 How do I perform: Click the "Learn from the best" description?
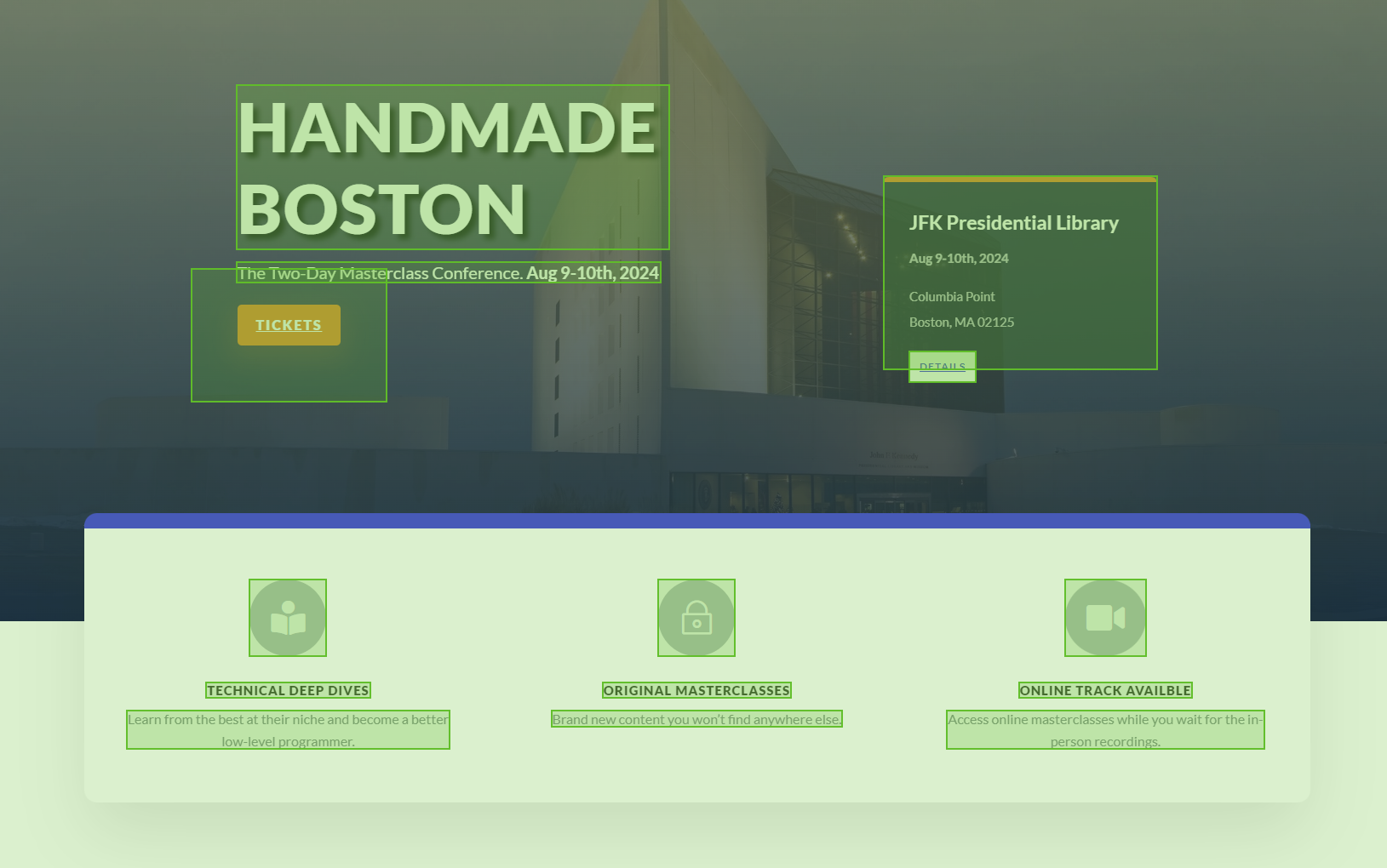(x=288, y=730)
